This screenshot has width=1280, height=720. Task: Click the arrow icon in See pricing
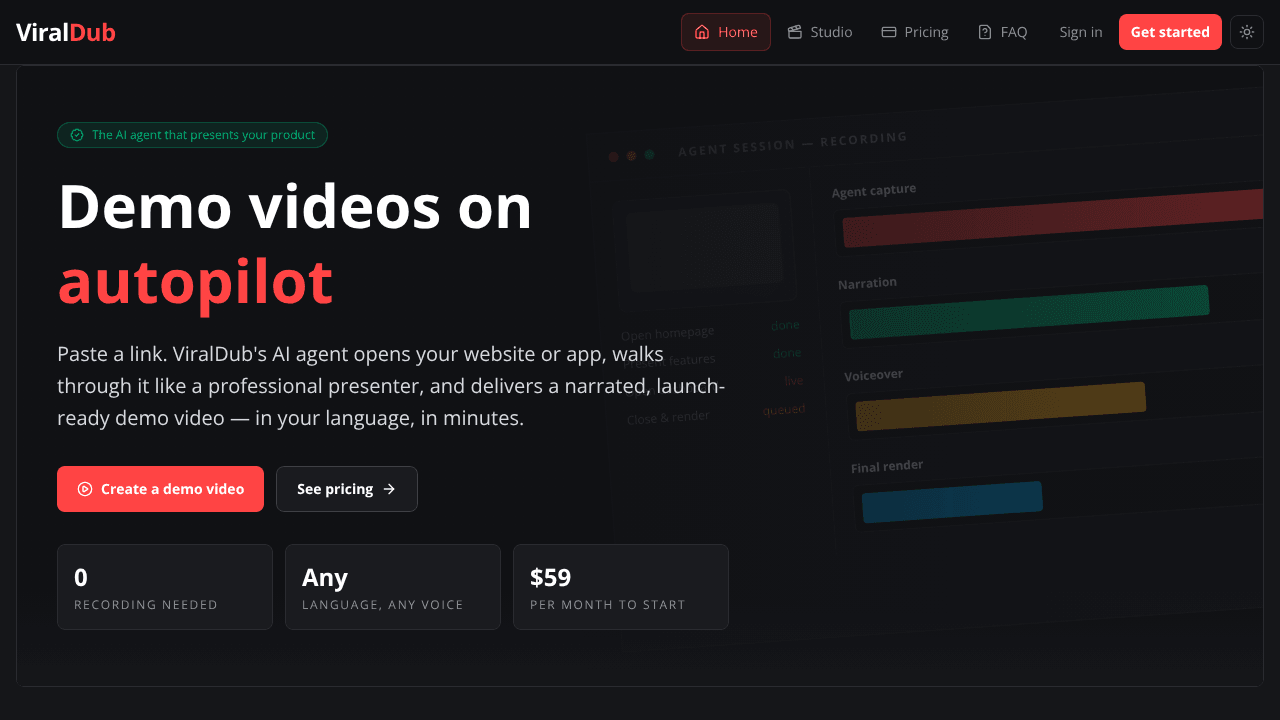(x=389, y=489)
